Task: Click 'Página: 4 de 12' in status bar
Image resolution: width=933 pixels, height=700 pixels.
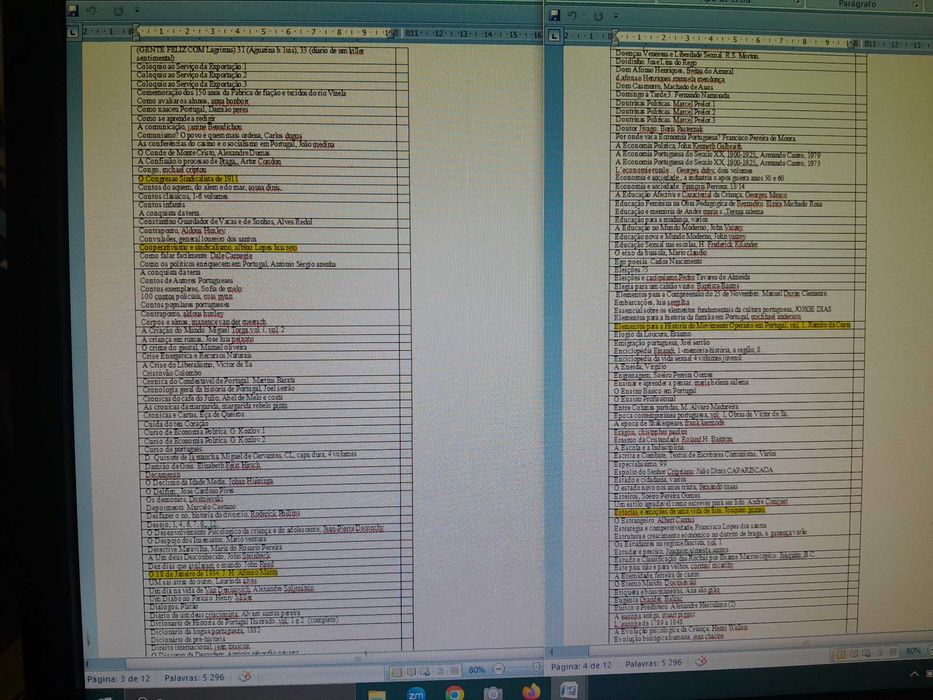Action: click(581, 665)
